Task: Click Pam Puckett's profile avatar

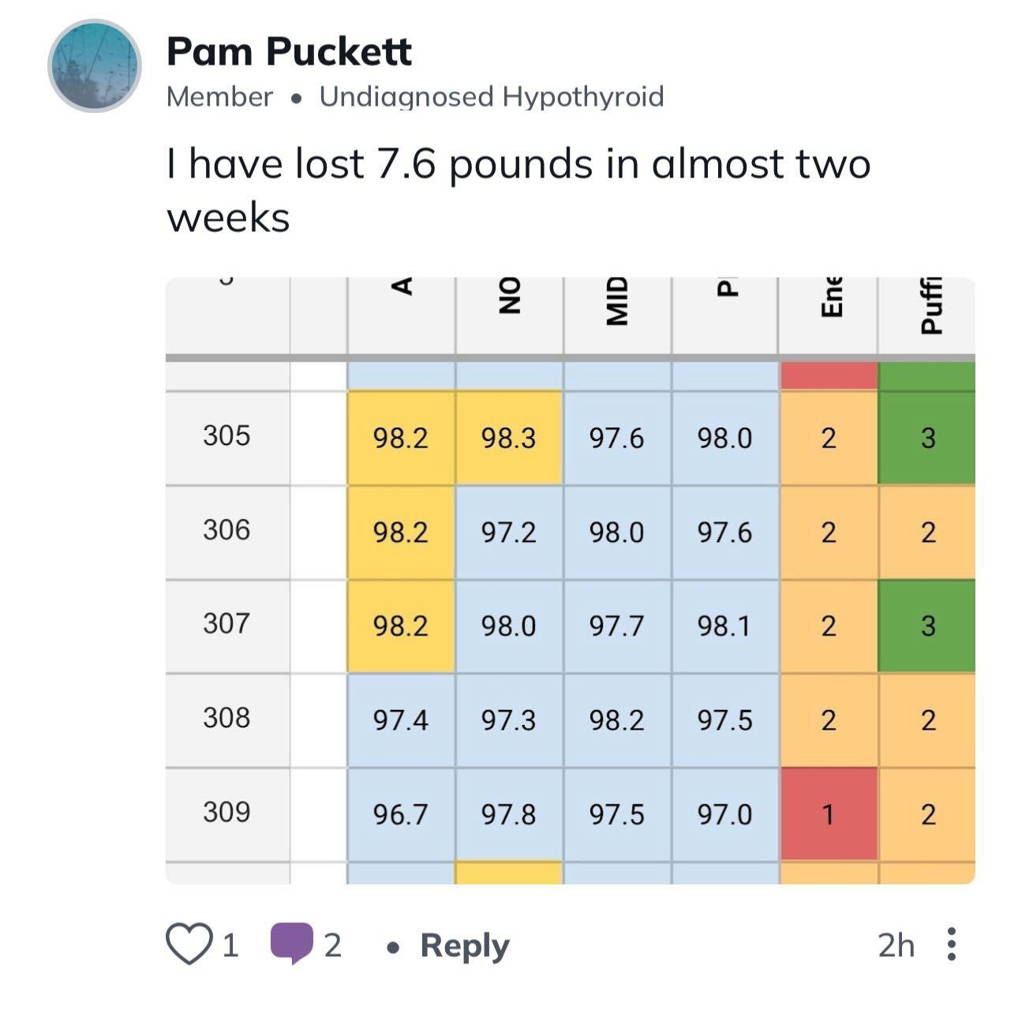Action: [x=95, y=66]
